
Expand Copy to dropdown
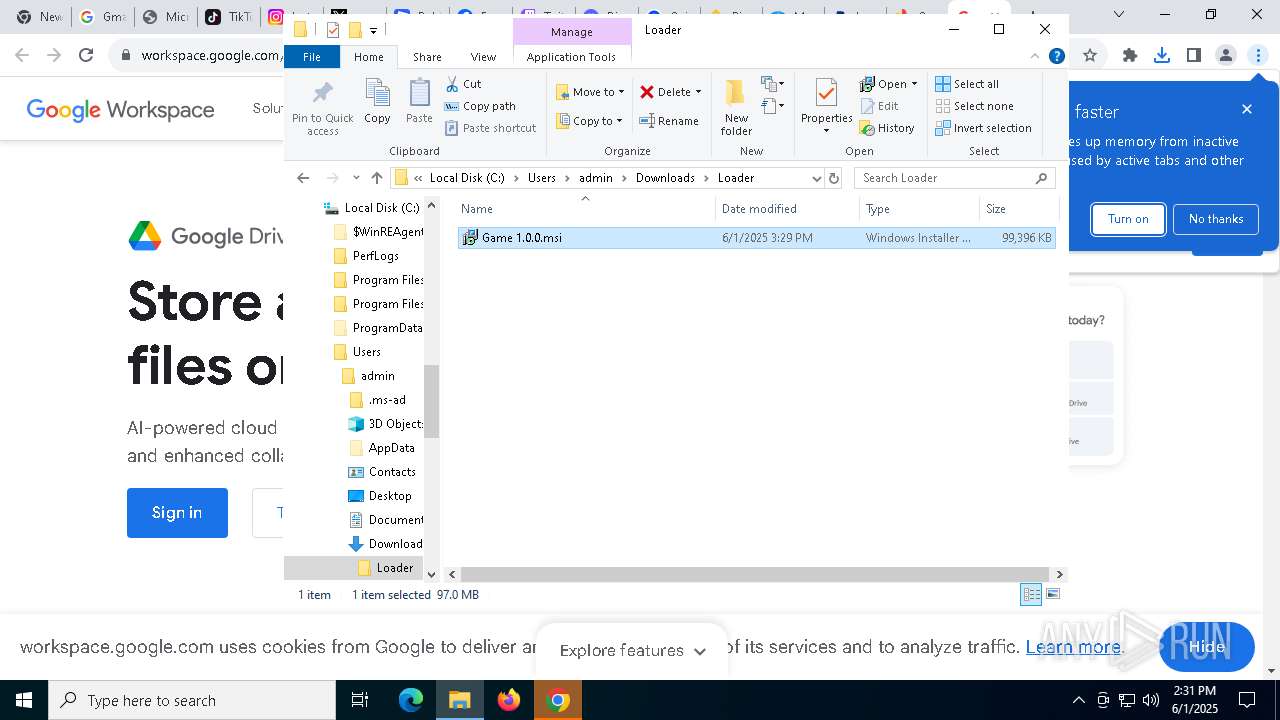619,121
